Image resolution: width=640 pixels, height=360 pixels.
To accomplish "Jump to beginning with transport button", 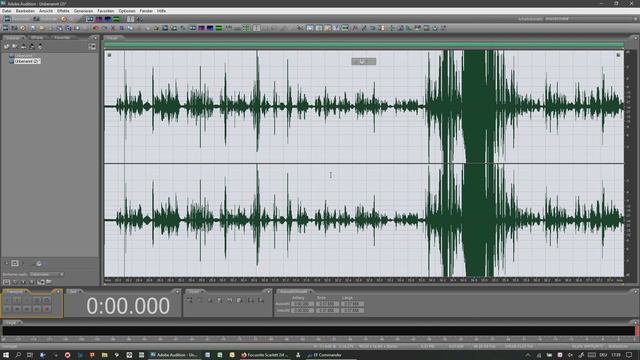I will [7, 309].
